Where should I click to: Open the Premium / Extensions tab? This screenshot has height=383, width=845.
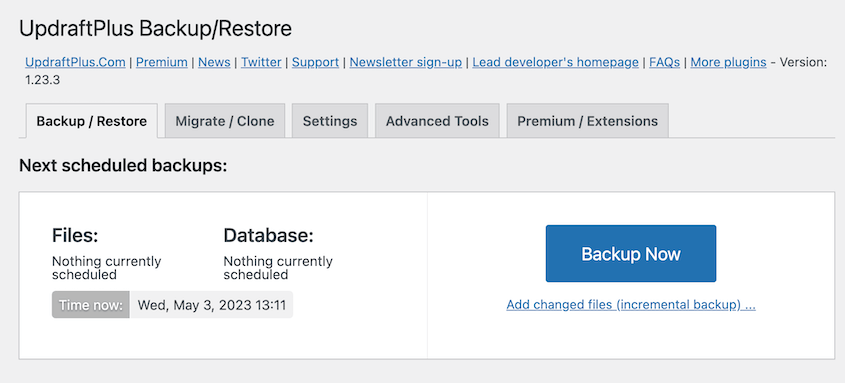tap(587, 121)
